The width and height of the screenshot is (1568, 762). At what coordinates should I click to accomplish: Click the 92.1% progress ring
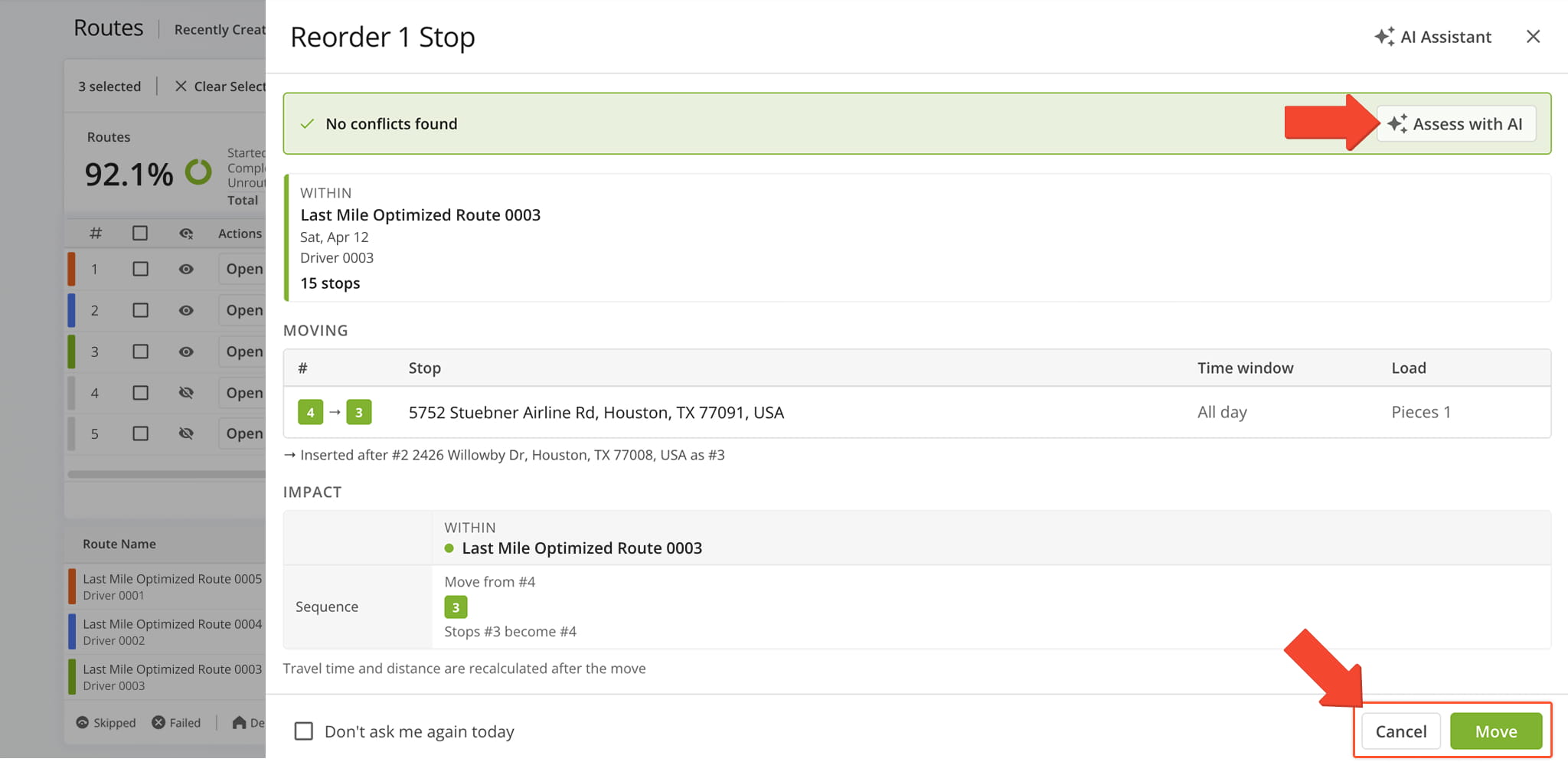click(x=198, y=172)
